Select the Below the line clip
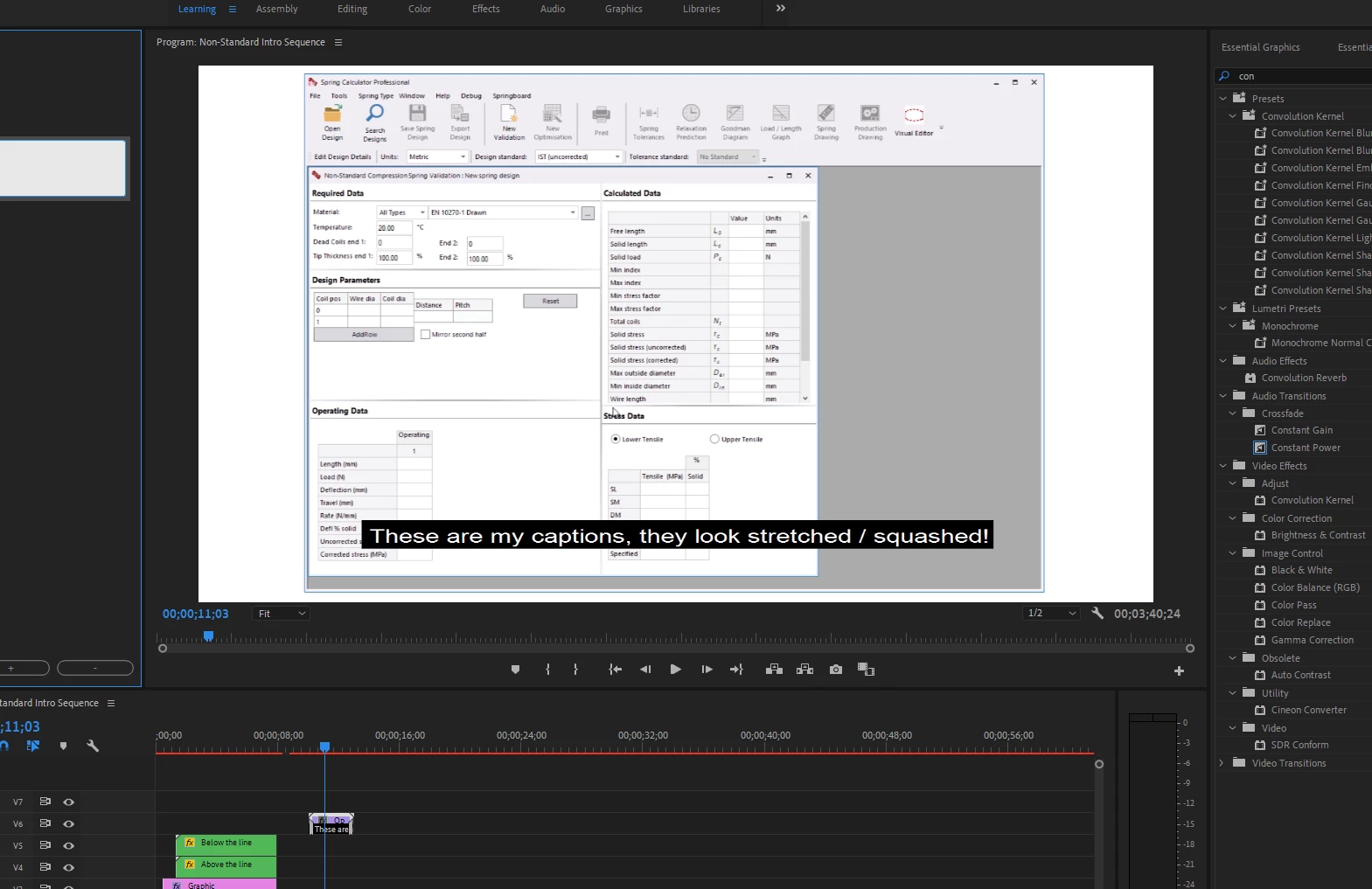Viewport: 1372px width, 889px height. point(226,844)
